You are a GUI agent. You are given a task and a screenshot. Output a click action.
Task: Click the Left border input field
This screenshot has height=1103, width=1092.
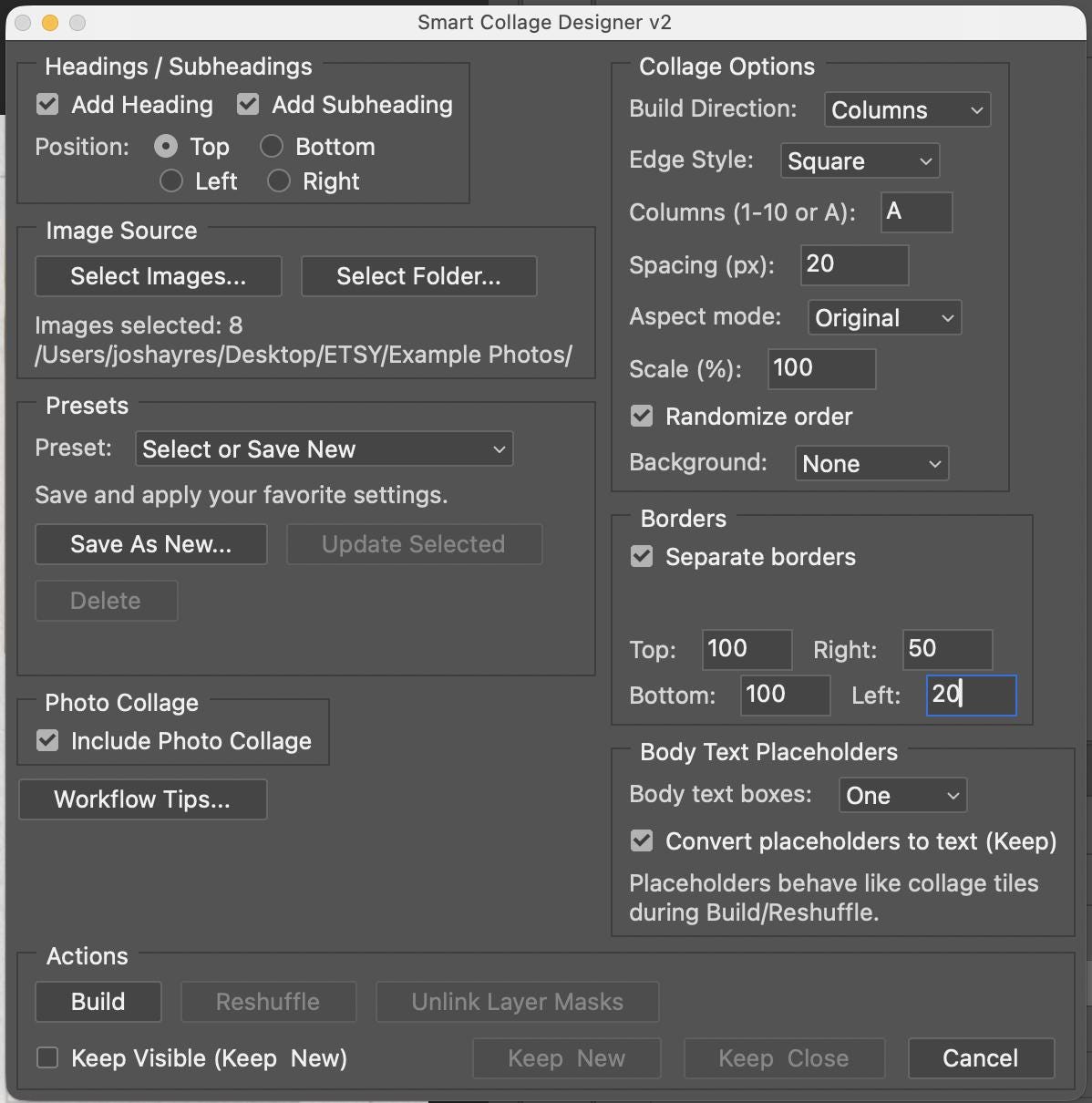coord(972,695)
